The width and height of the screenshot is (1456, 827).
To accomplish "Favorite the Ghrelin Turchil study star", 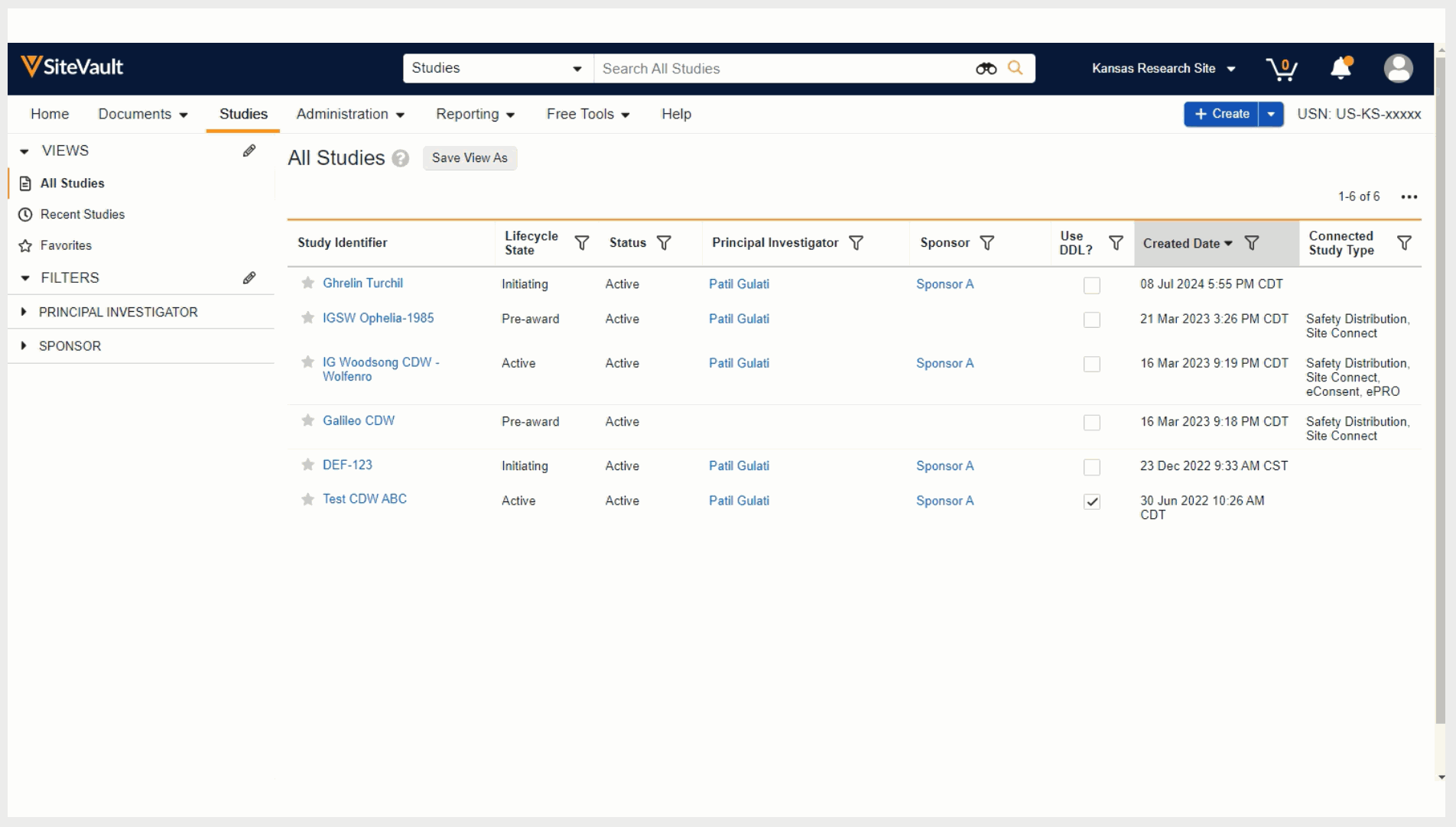I will 308,284.
